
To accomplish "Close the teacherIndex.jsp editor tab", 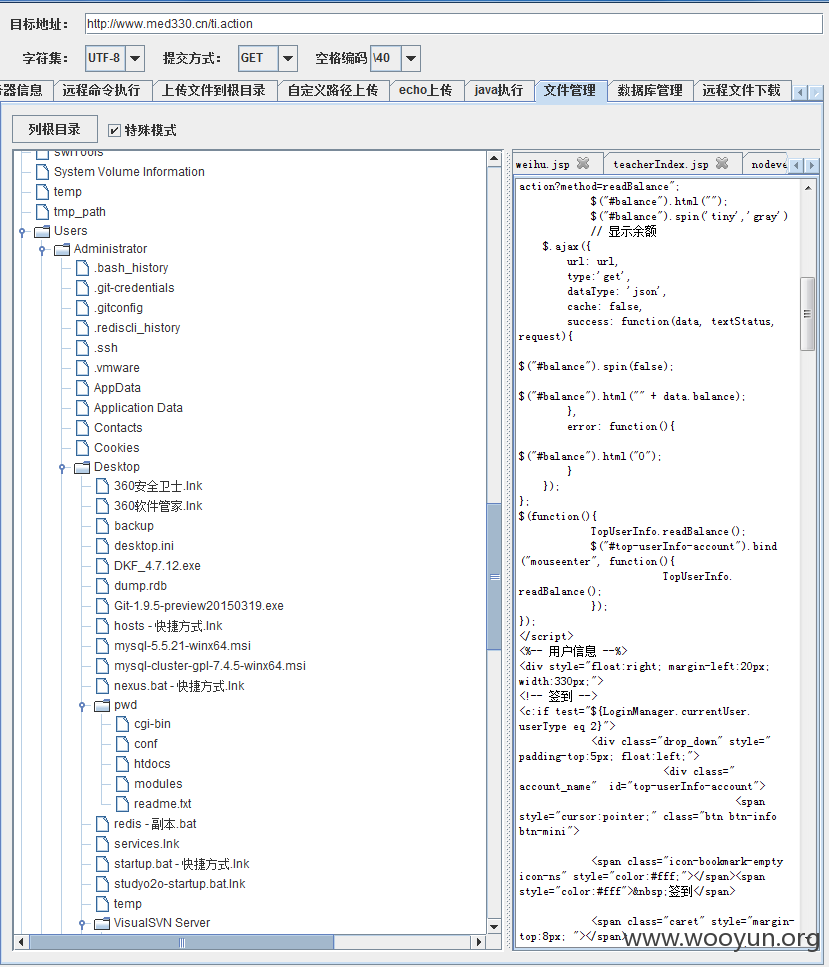I will pyautogui.click(x=722, y=163).
